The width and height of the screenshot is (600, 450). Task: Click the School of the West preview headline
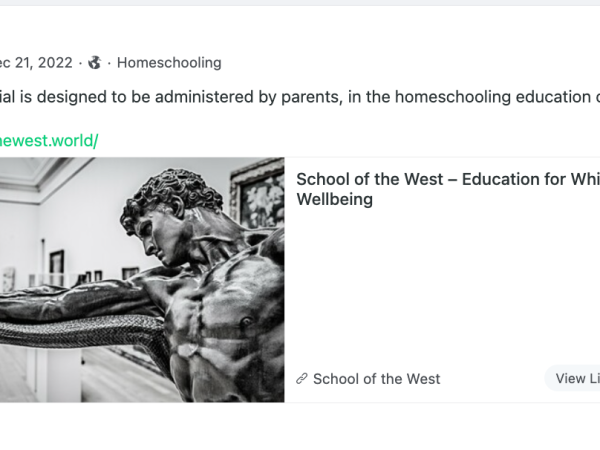[448, 189]
